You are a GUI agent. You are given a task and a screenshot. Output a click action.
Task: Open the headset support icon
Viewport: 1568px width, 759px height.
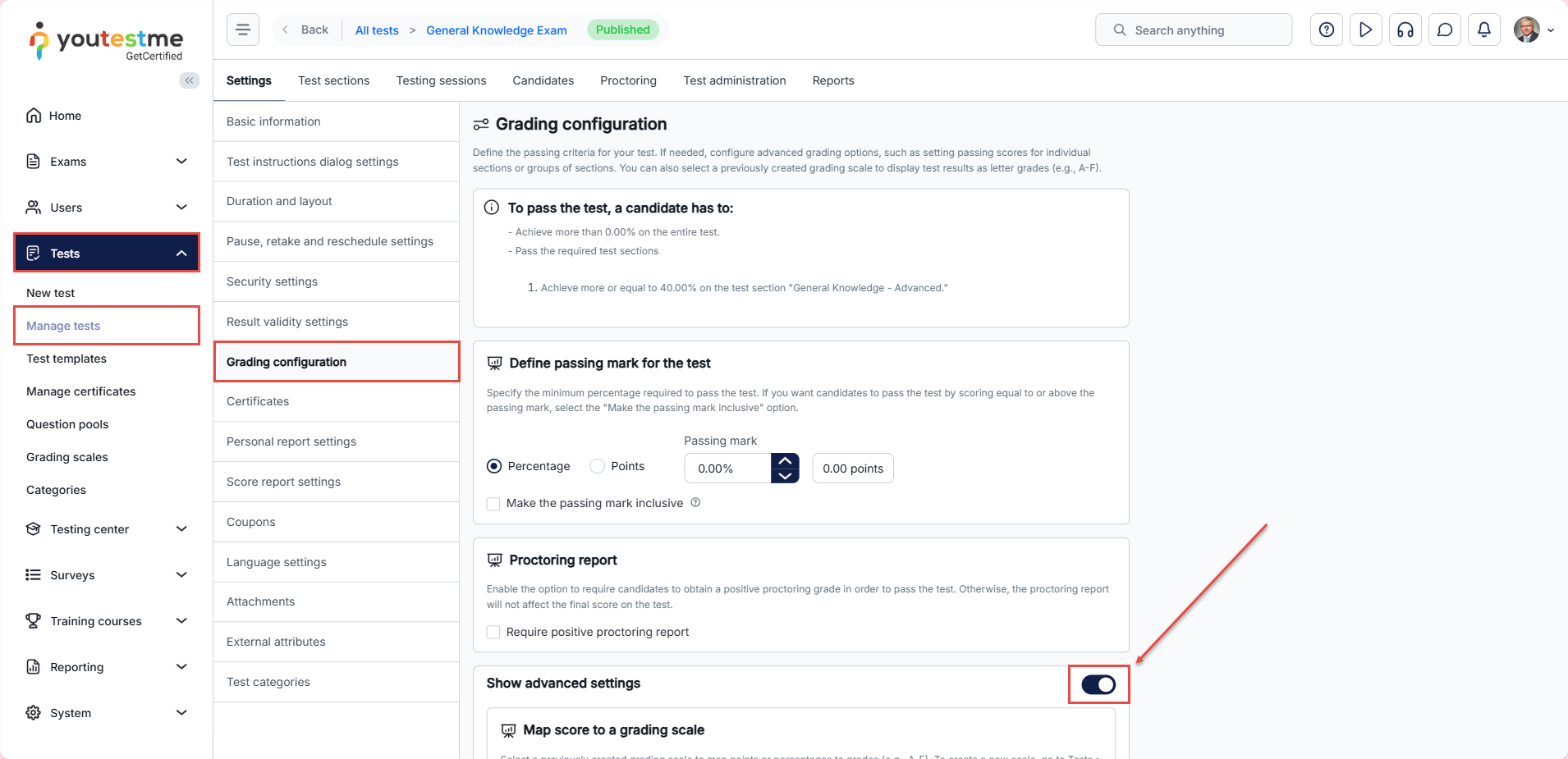pyautogui.click(x=1405, y=30)
